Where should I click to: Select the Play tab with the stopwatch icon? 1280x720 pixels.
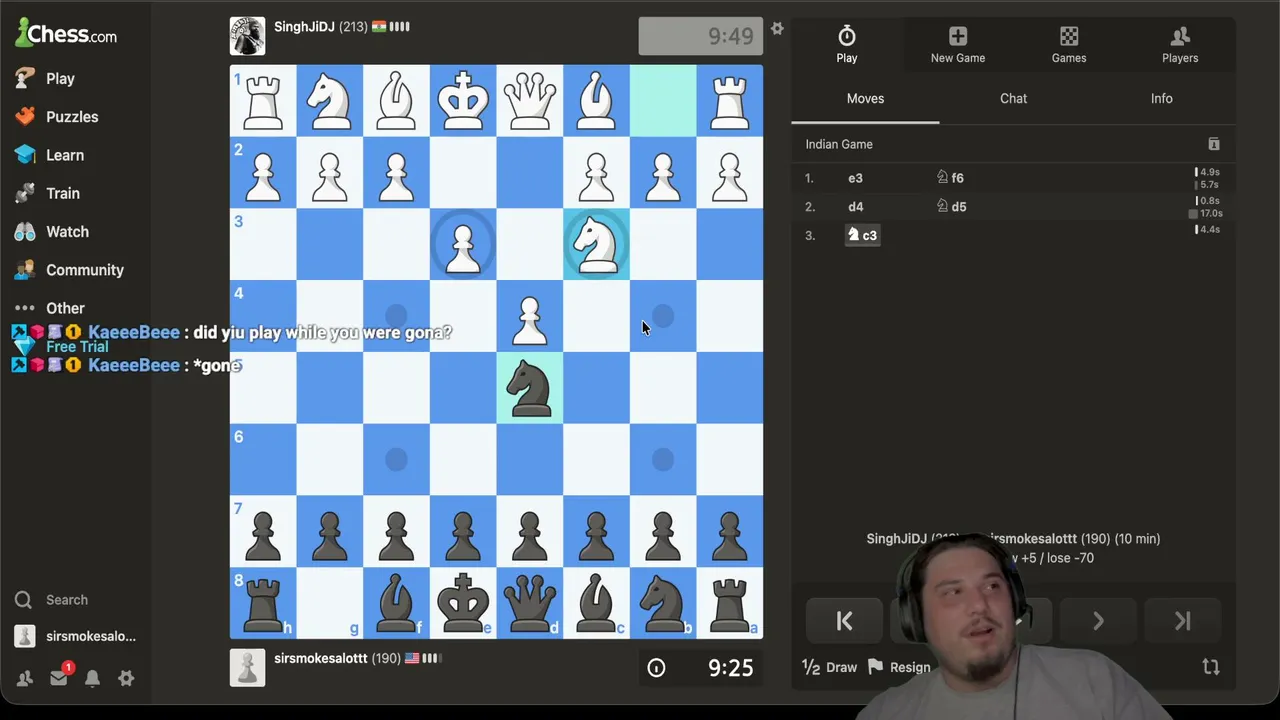847,45
